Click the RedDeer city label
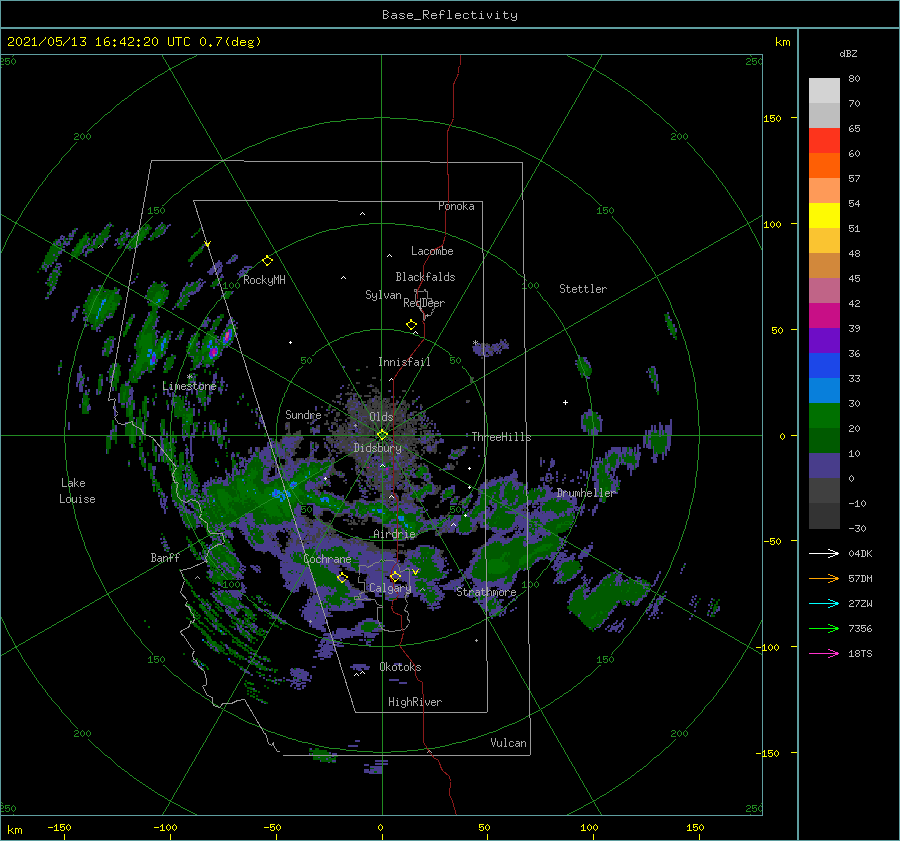The image size is (900, 841). 424,303
